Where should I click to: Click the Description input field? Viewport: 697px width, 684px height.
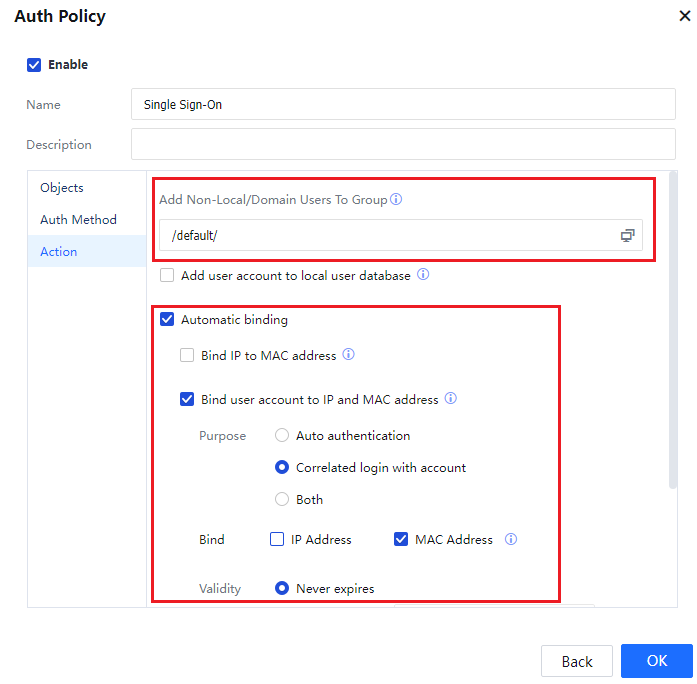(403, 145)
